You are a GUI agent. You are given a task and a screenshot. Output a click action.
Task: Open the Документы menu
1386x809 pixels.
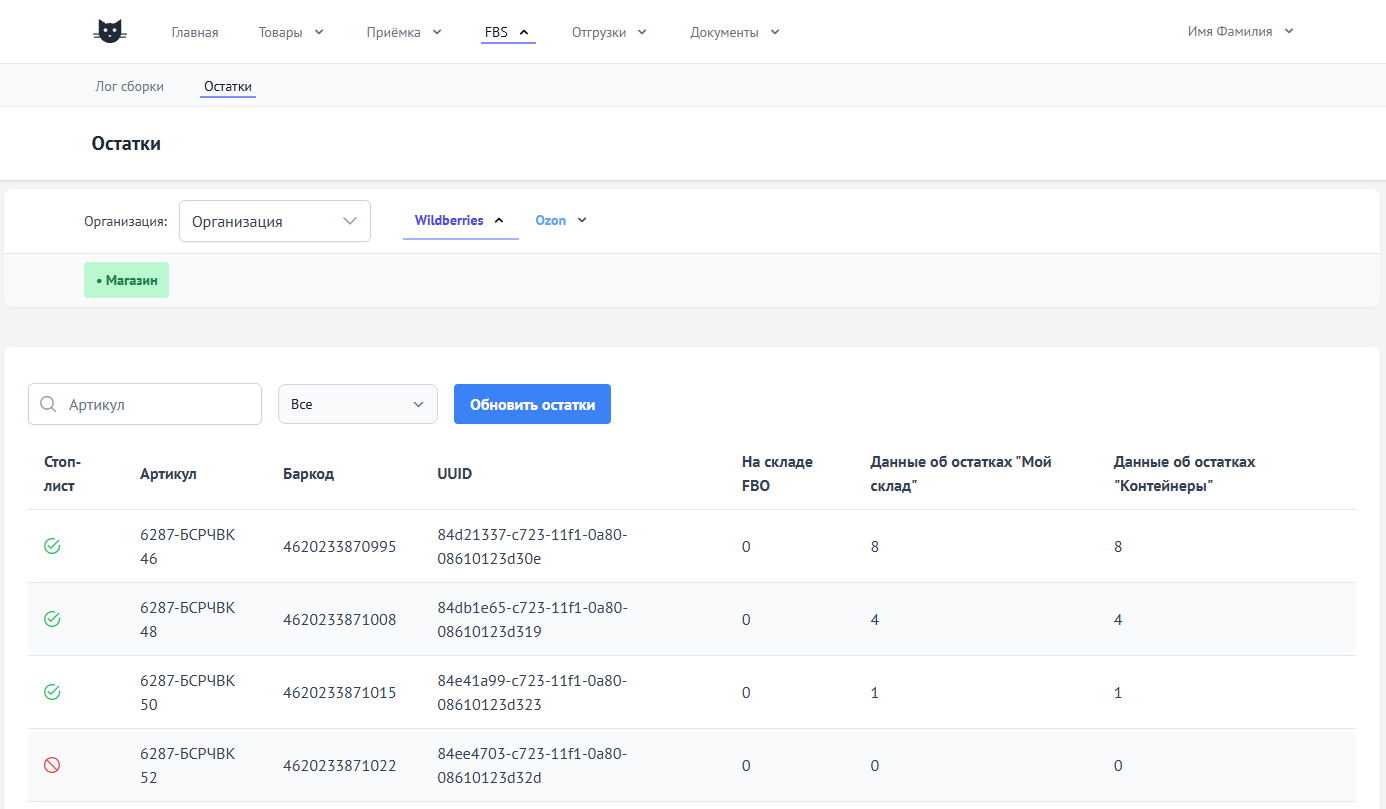click(x=735, y=32)
